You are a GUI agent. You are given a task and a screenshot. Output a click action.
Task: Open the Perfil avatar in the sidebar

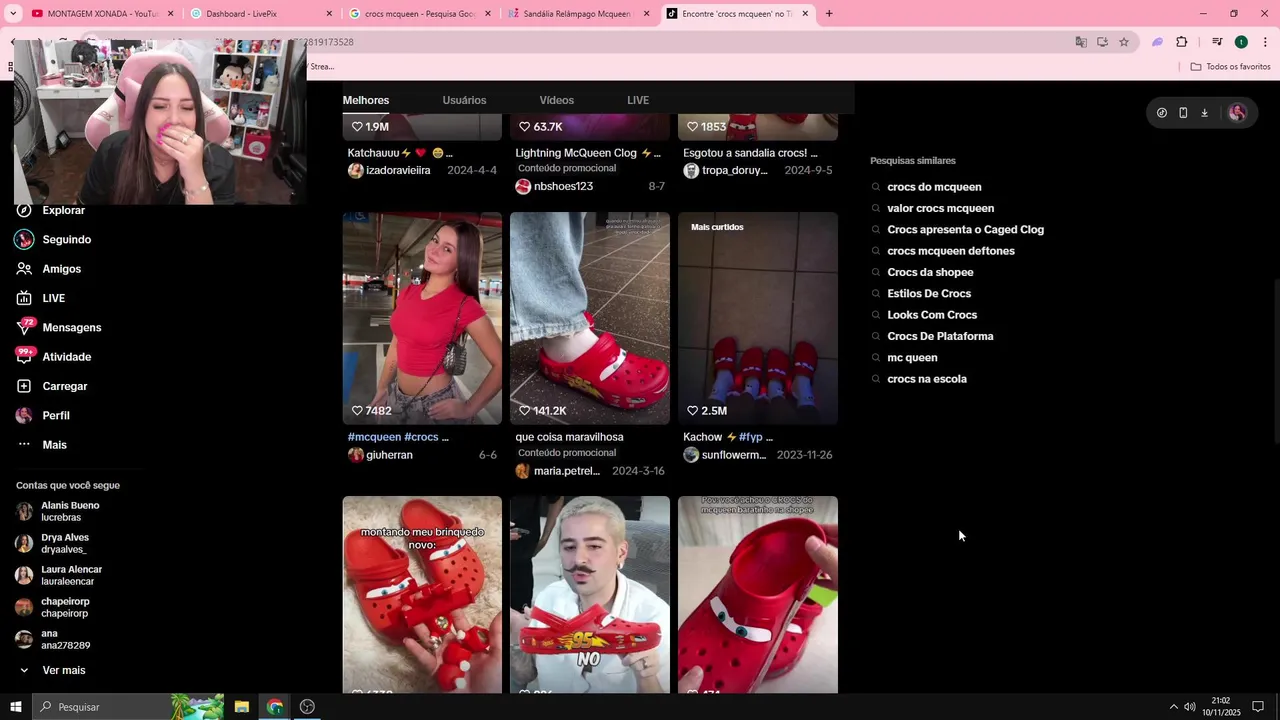click(x=24, y=415)
